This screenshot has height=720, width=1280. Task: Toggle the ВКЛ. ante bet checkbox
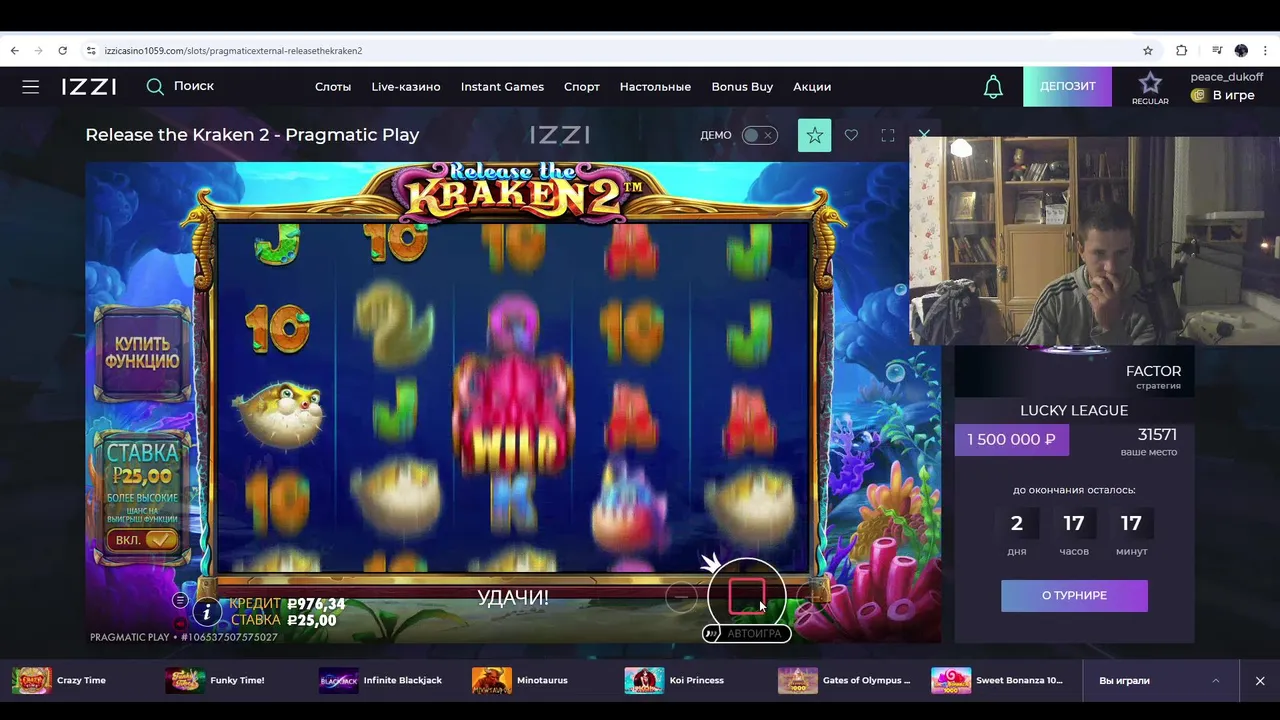click(x=144, y=540)
